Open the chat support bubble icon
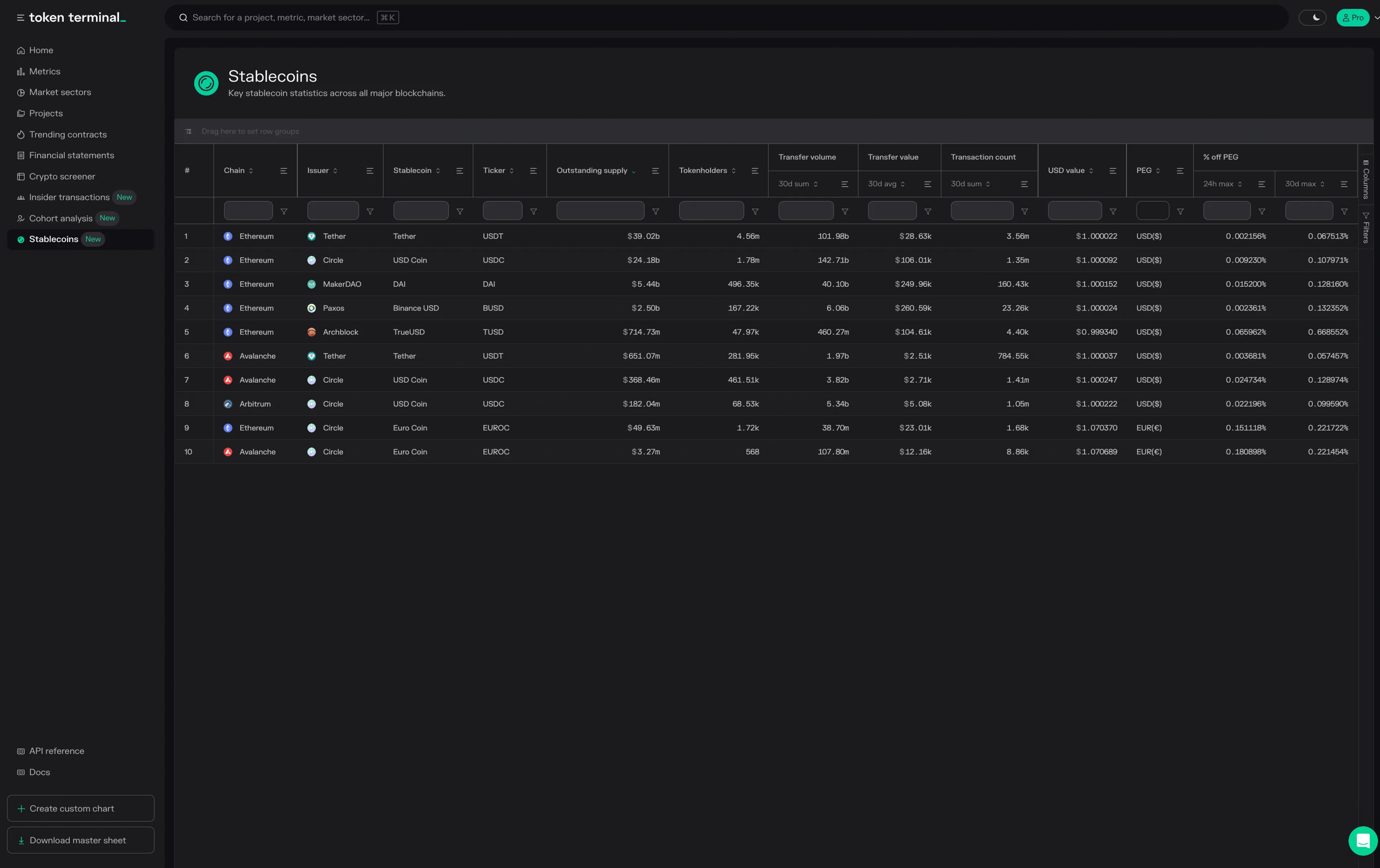1380x868 pixels. coord(1363,840)
